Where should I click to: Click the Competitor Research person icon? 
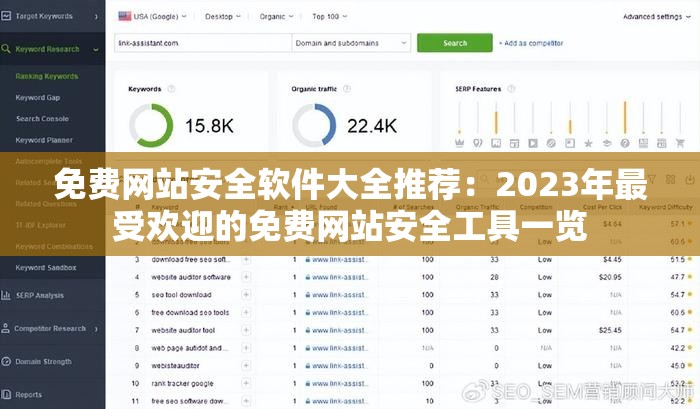(x=5, y=328)
